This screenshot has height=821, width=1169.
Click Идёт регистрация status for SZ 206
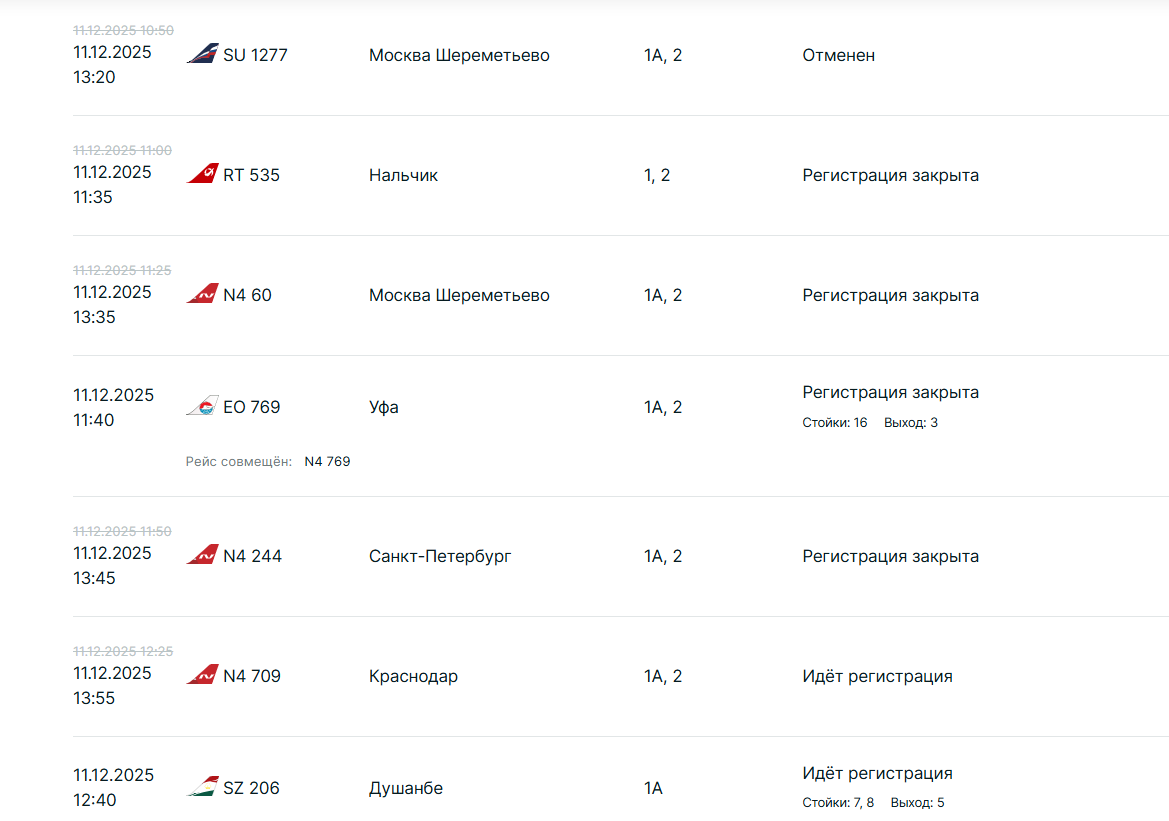[x=877, y=773]
